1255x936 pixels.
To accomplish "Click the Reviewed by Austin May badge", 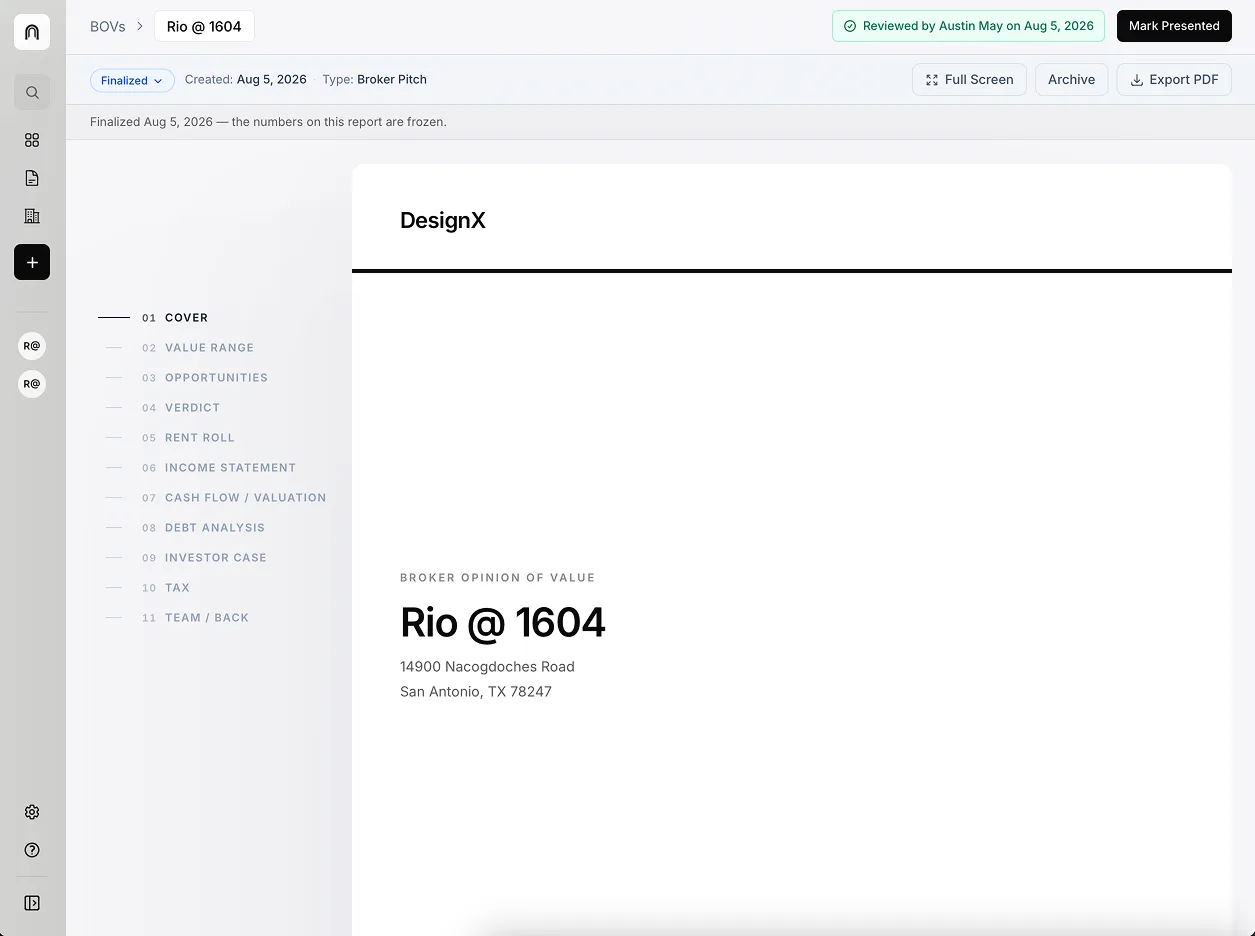I will point(968,26).
